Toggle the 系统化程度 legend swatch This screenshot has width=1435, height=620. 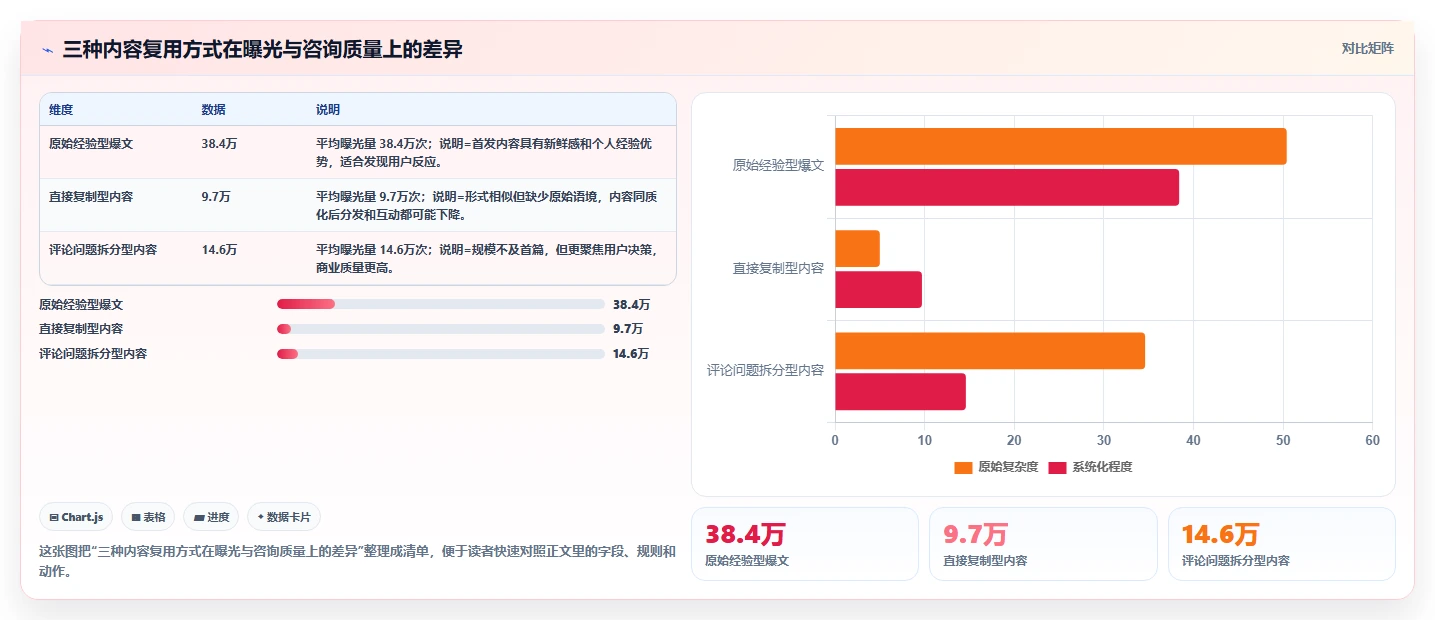(1057, 467)
